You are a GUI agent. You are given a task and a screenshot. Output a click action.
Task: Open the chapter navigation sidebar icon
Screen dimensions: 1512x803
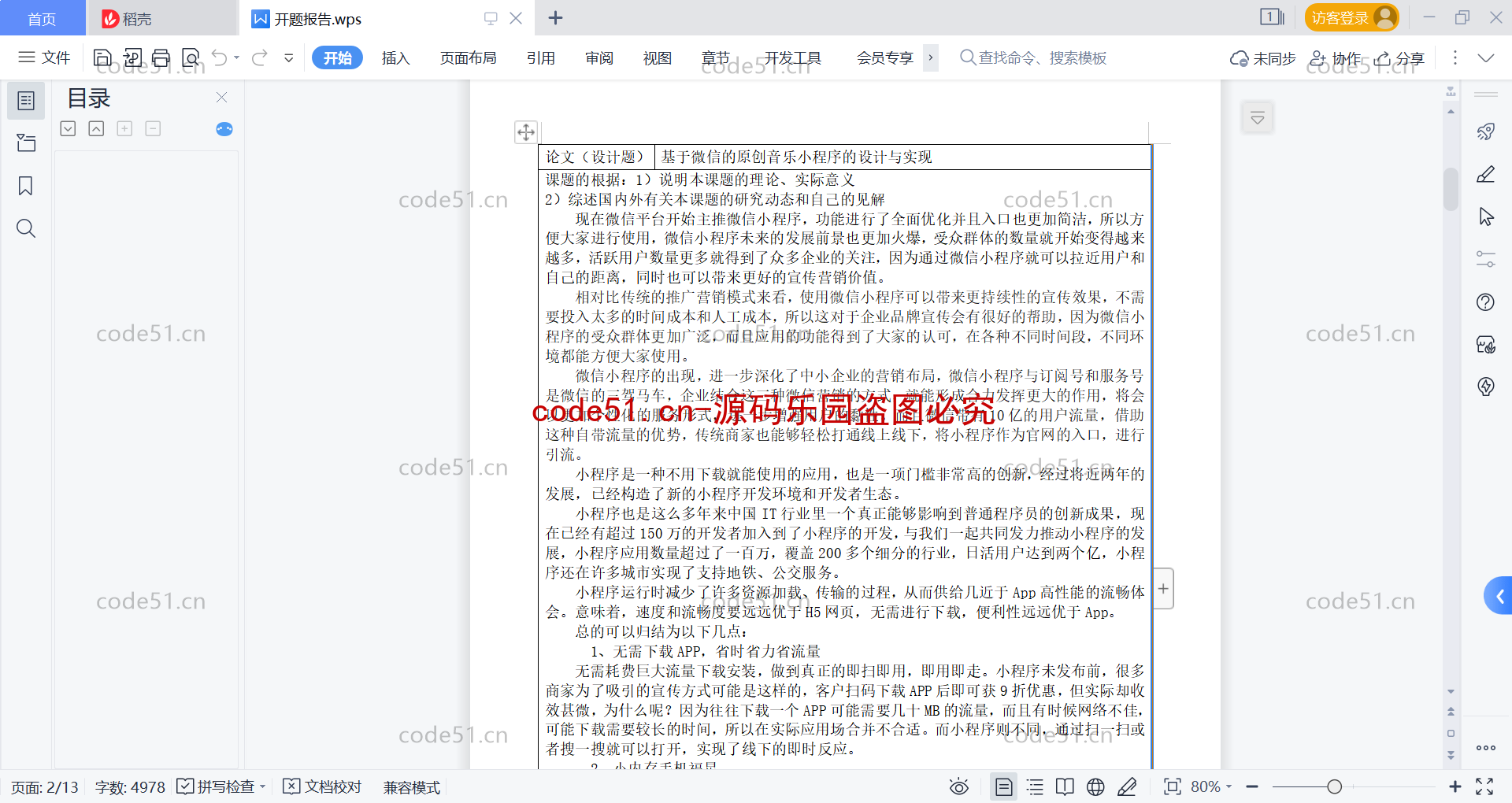click(x=26, y=142)
